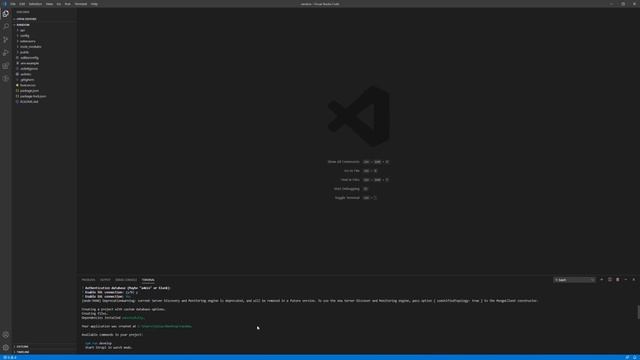The image size is (640, 360).
Task: Maximize the panel size chevron
Action: tap(626, 280)
